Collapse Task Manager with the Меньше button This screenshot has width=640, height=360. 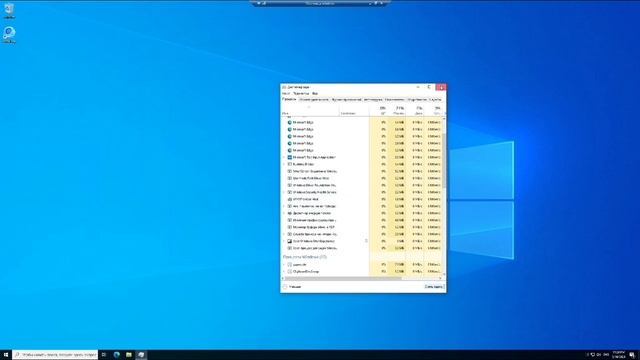(x=292, y=287)
